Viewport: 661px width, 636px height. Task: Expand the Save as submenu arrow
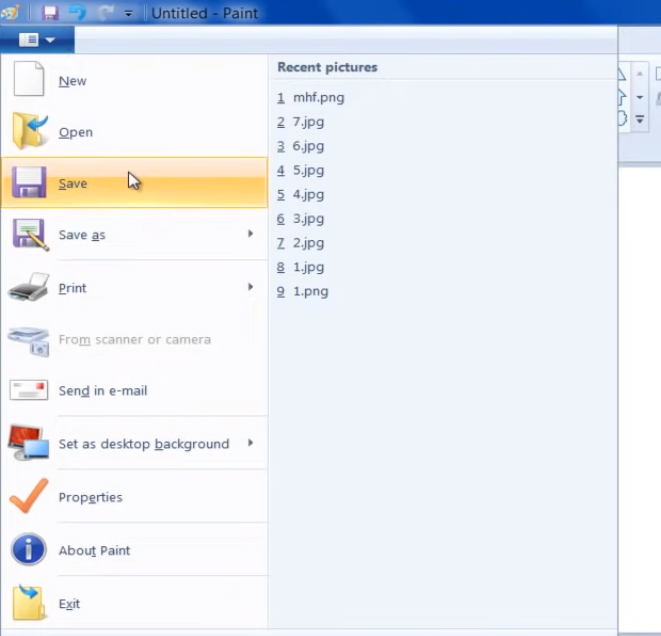tap(250, 235)
